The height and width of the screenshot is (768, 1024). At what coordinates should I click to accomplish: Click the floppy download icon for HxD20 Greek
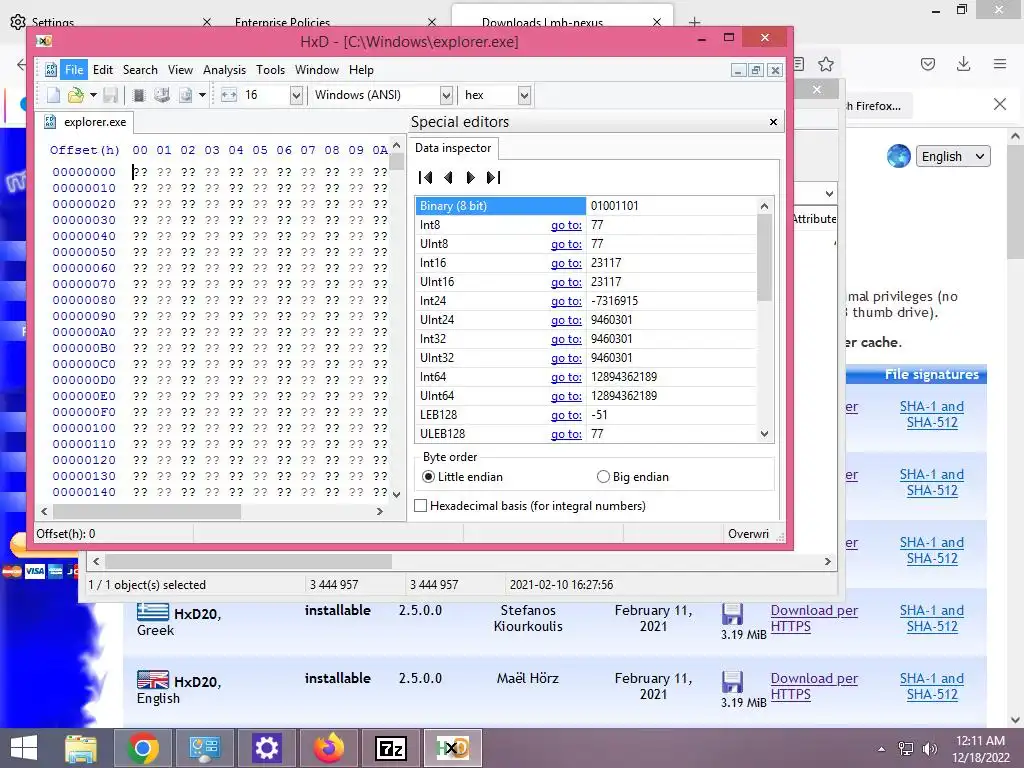[732, 614]
